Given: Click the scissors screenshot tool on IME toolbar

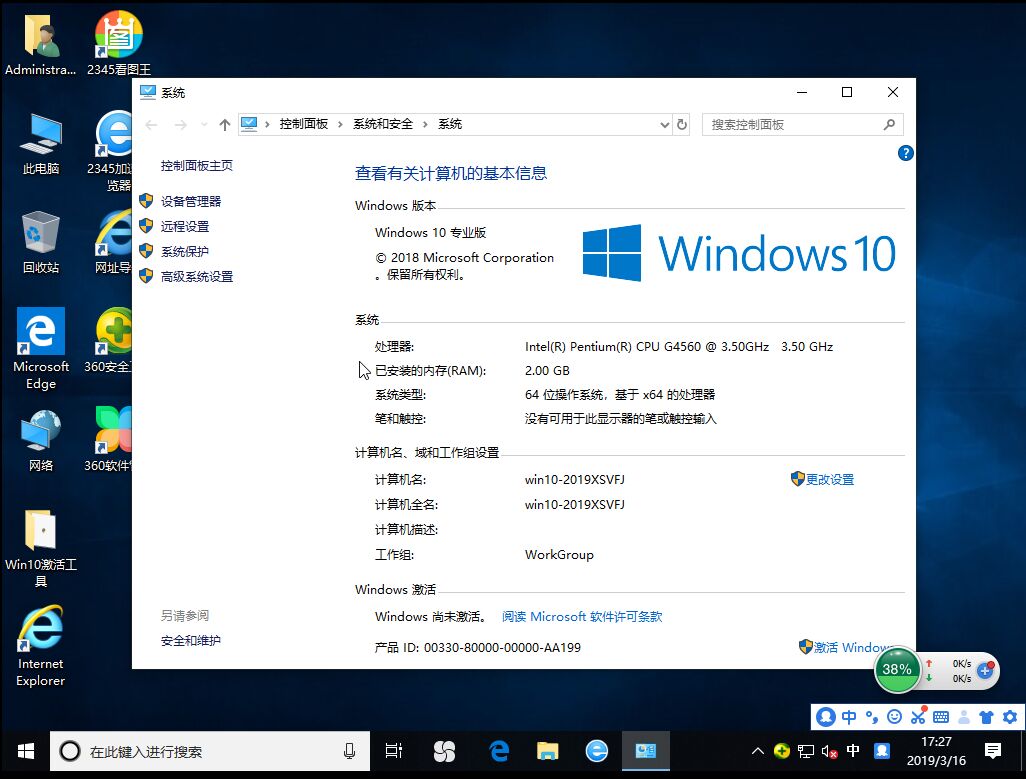Looking at the screenshot, I should tap(919, 716).
